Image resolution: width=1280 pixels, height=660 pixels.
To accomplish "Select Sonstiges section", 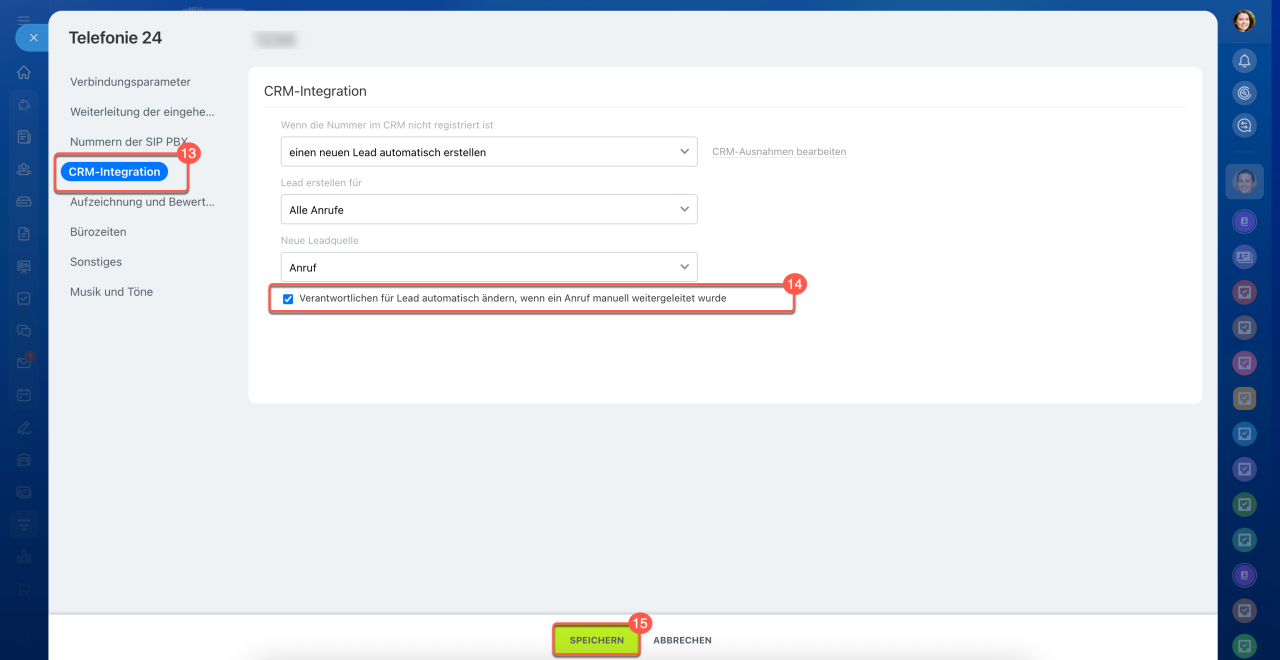I will (x=96, y=262).
